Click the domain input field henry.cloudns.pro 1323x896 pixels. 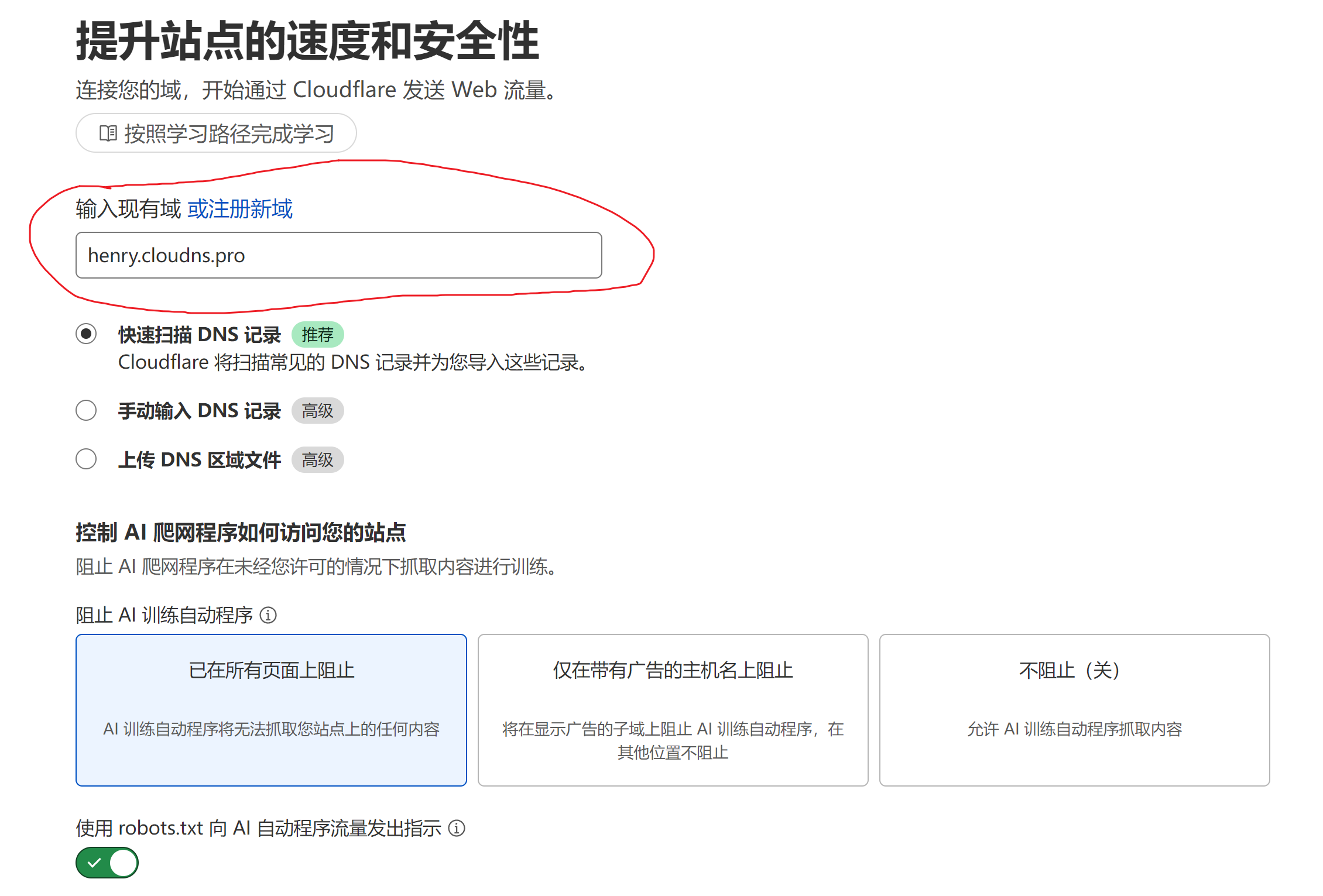tap(338, 255)
